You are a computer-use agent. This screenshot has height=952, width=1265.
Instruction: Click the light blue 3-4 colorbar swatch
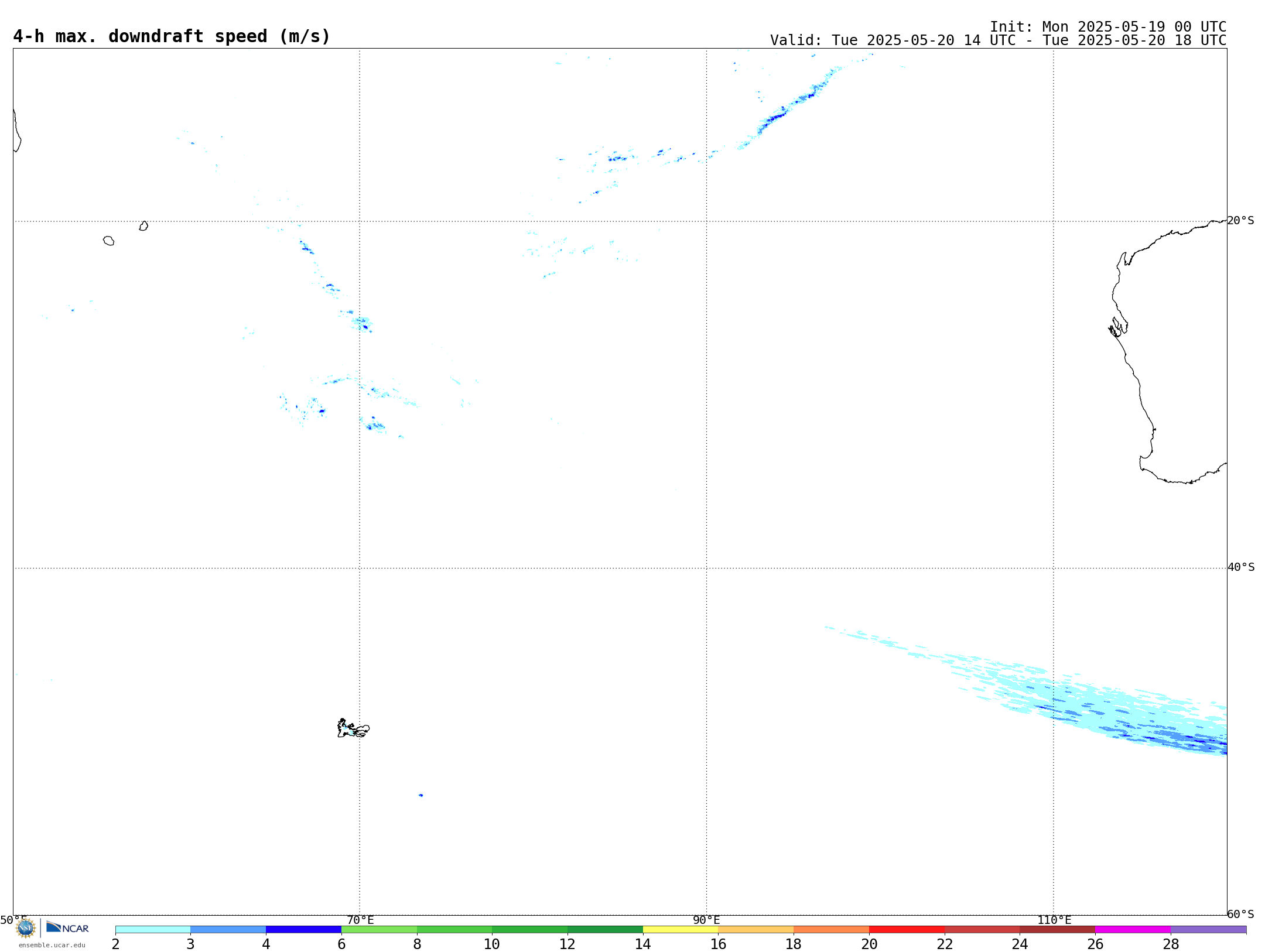pyautogui.click(x=228, y=929)
